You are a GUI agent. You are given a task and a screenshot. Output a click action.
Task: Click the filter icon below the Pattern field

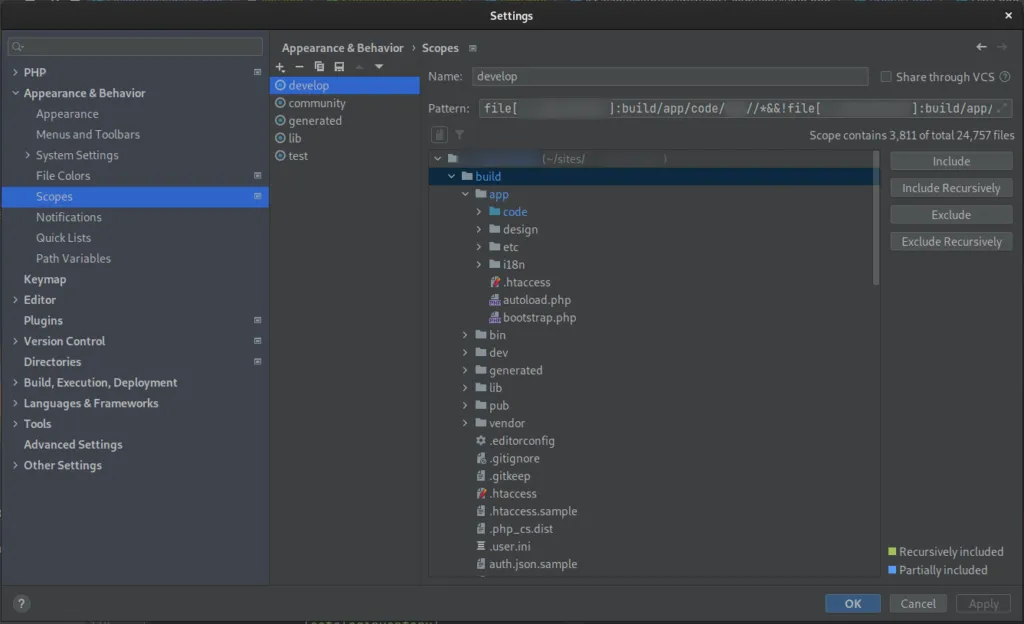[458, 134]
